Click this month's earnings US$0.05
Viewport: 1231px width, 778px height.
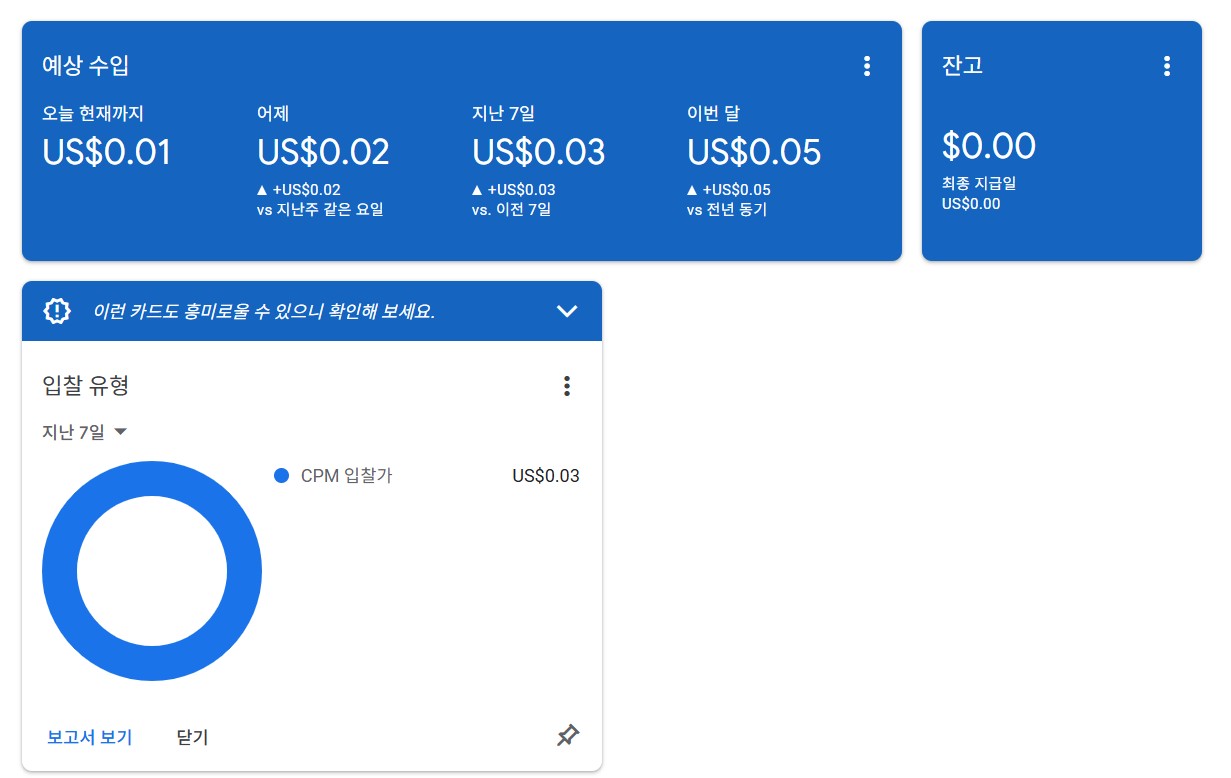pyautogui.click(x=754, y=152)
